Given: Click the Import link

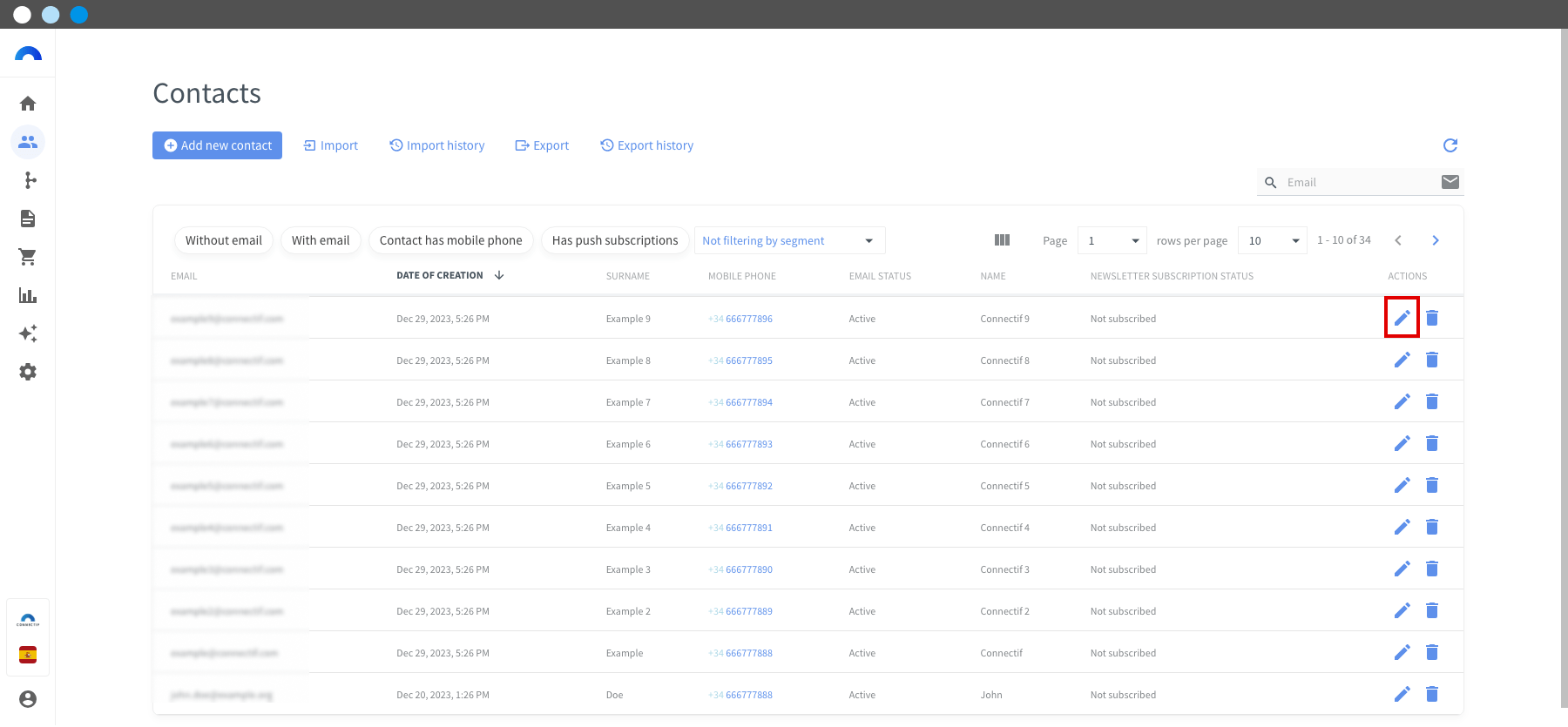Looking at the screenshot, I should click(x=330, y=145).
